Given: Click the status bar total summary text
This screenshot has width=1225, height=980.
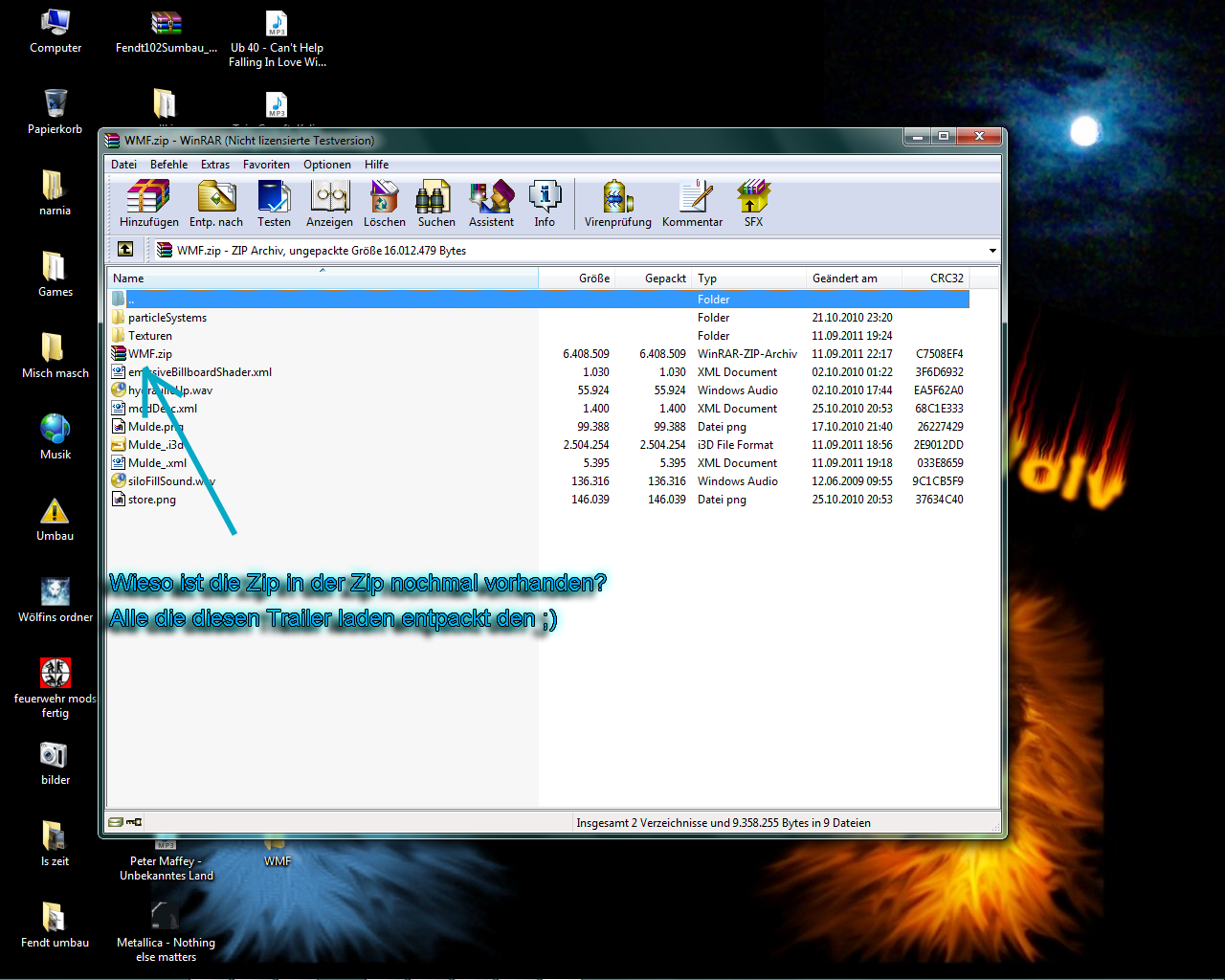Looking at the screenshot, I should point(724,823).
